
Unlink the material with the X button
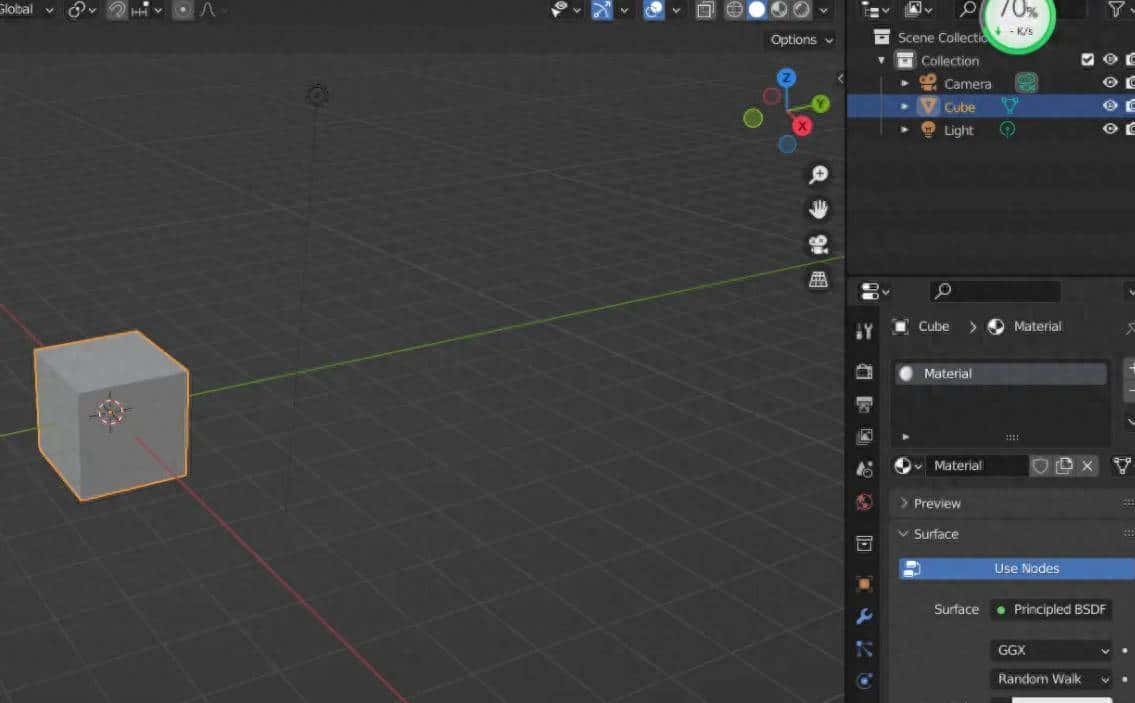pyautogui.click(x=1088, y=465)
